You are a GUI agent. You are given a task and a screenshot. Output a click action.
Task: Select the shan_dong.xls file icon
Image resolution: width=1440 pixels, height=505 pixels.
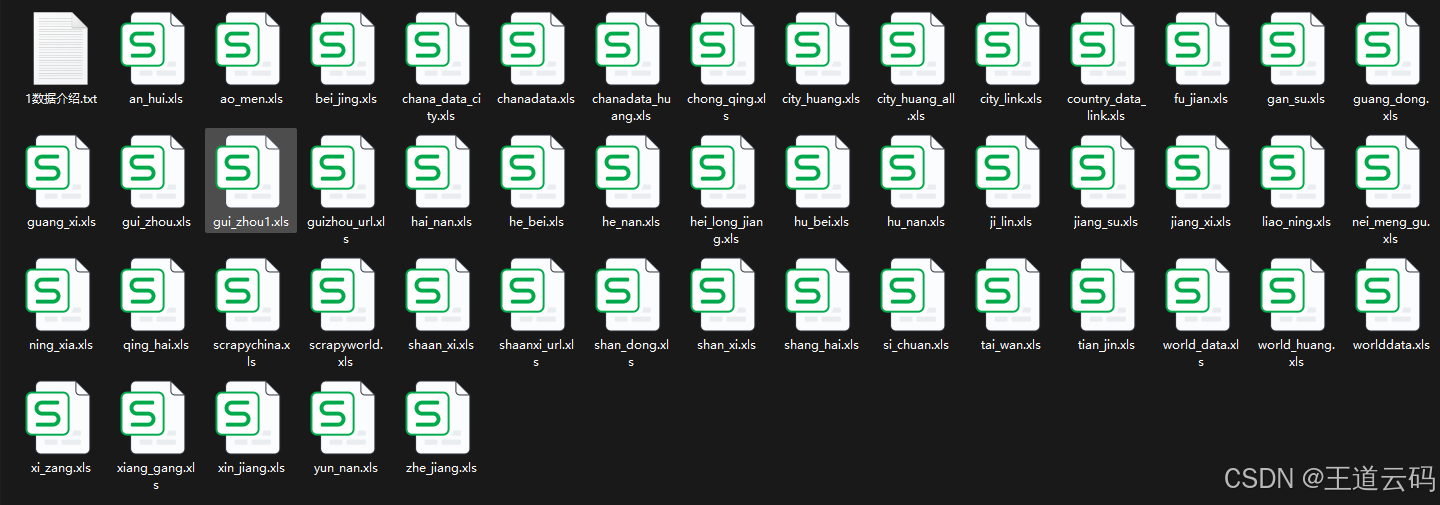coord(629,295)
